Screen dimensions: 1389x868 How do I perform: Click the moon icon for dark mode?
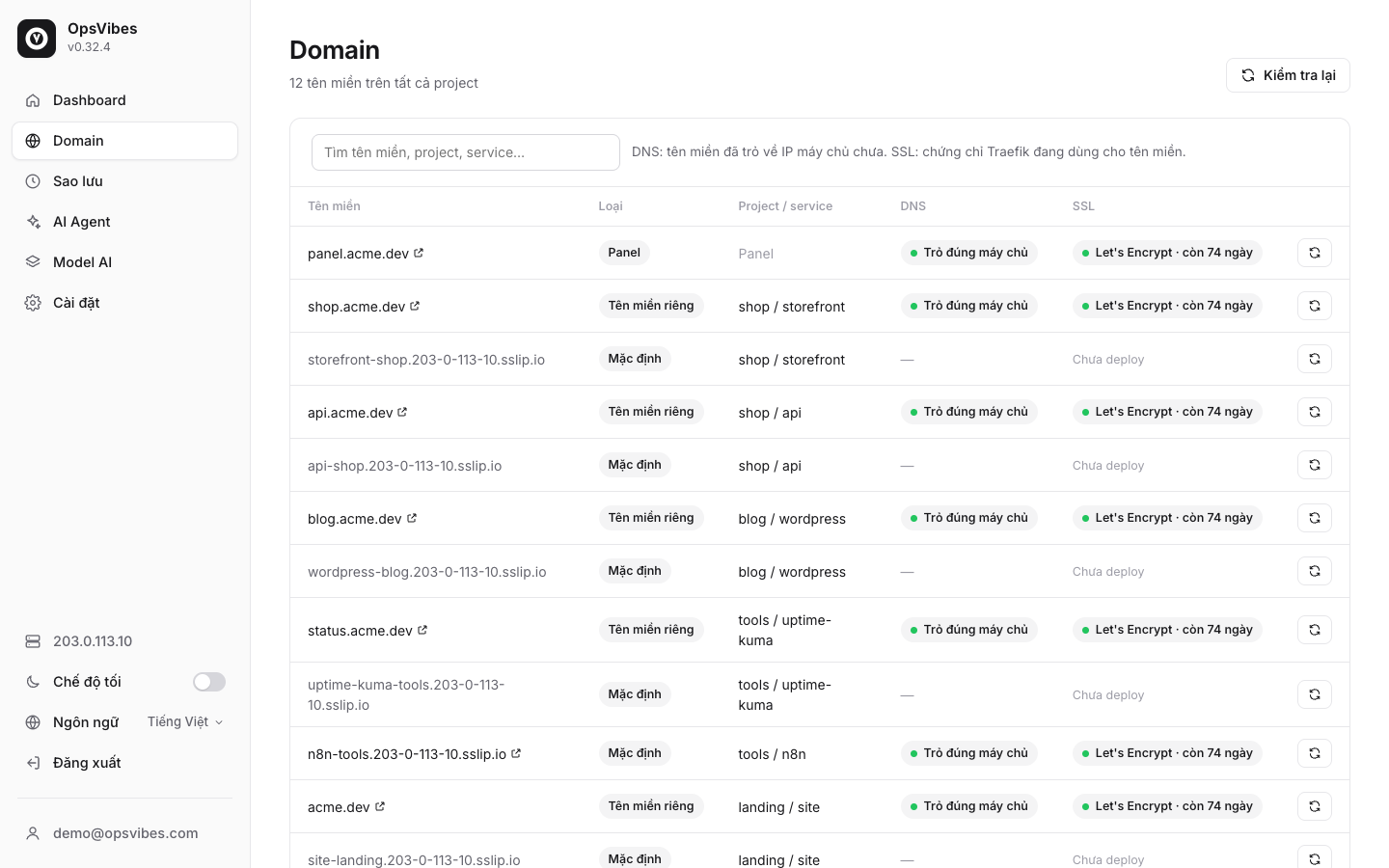click(33, 682)
